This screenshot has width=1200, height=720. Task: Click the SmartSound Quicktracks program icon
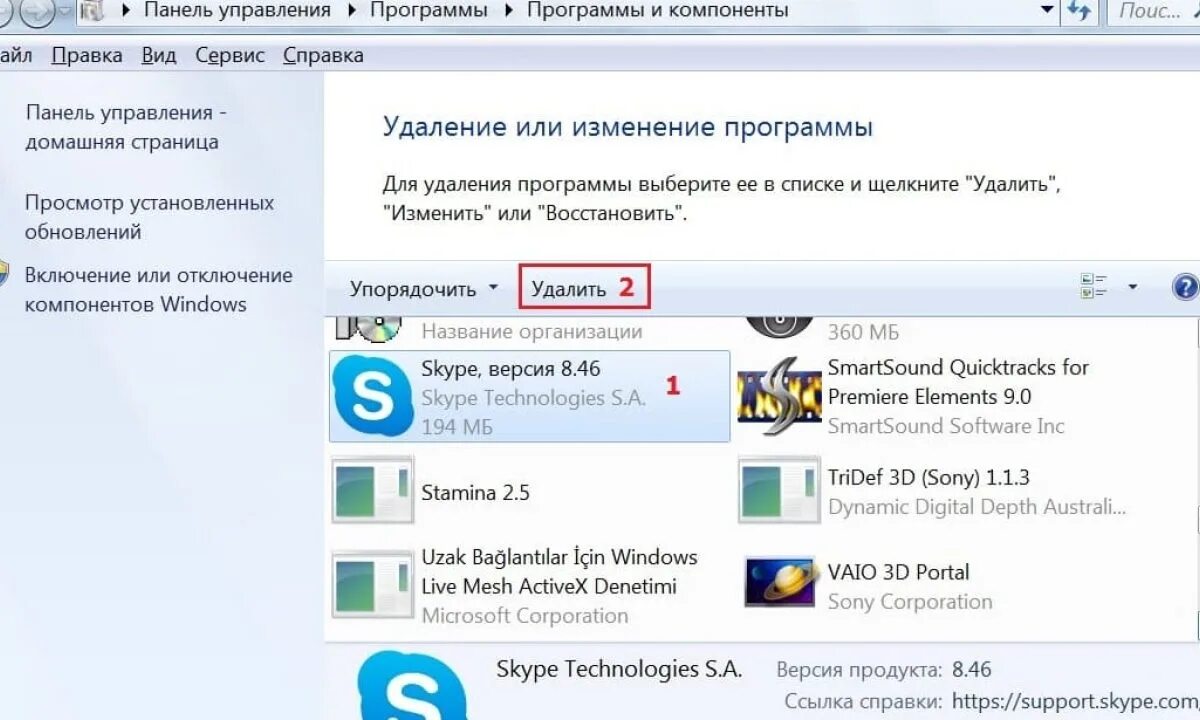point(780,397)
